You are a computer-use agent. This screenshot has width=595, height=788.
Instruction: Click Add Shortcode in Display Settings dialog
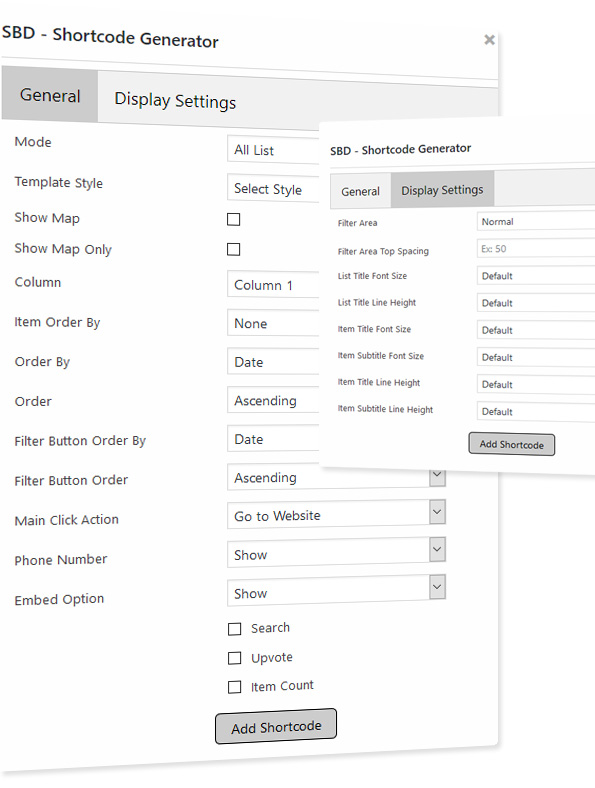coord(512,444)
